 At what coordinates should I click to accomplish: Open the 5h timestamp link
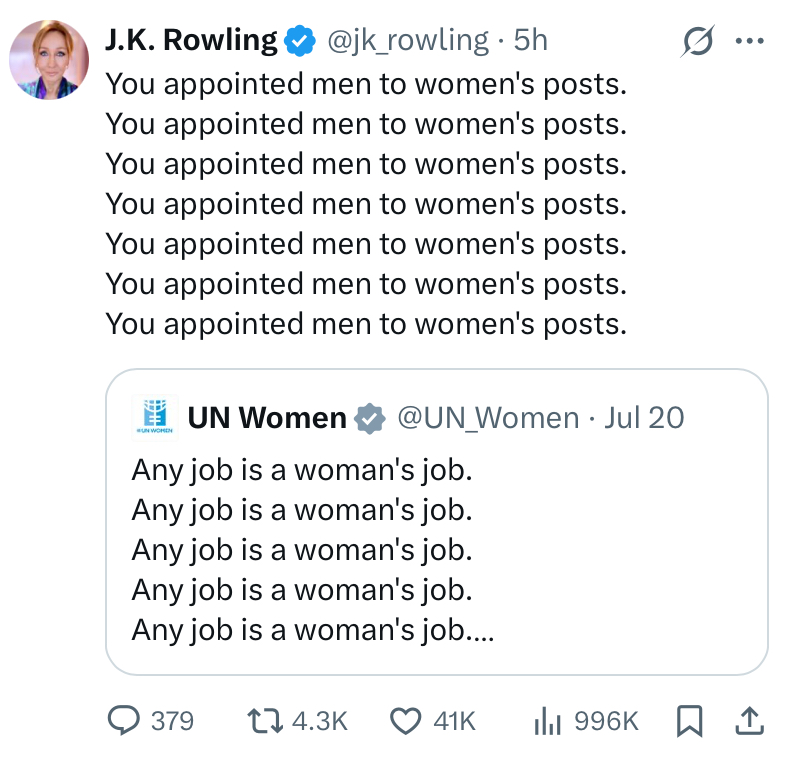[x=531, y=40]
